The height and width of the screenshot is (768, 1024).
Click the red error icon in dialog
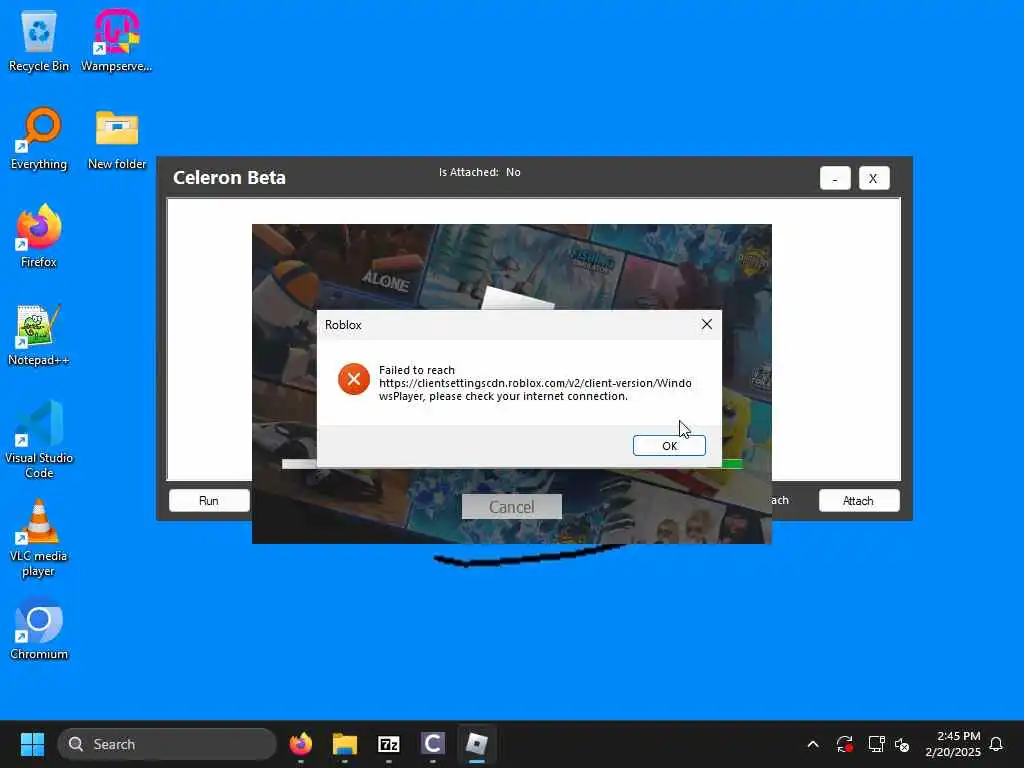pos(354,379)
